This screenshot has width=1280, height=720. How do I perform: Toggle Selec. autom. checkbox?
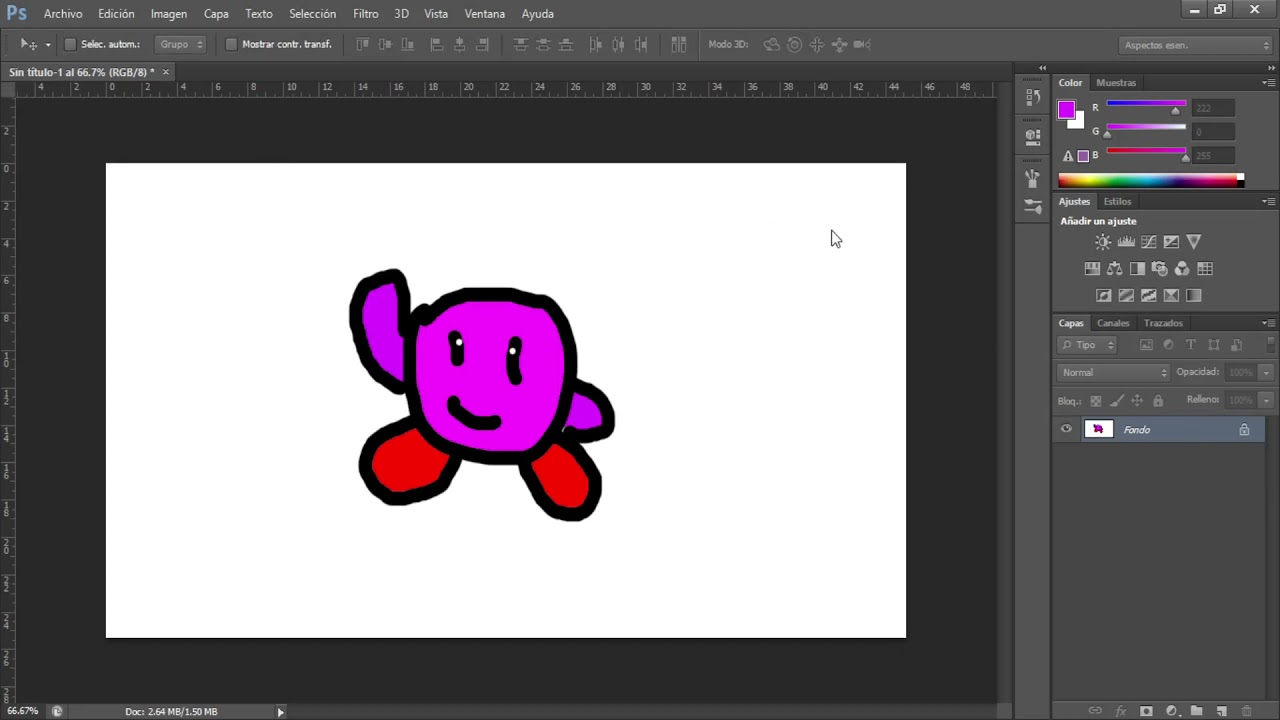click(70, 44)
